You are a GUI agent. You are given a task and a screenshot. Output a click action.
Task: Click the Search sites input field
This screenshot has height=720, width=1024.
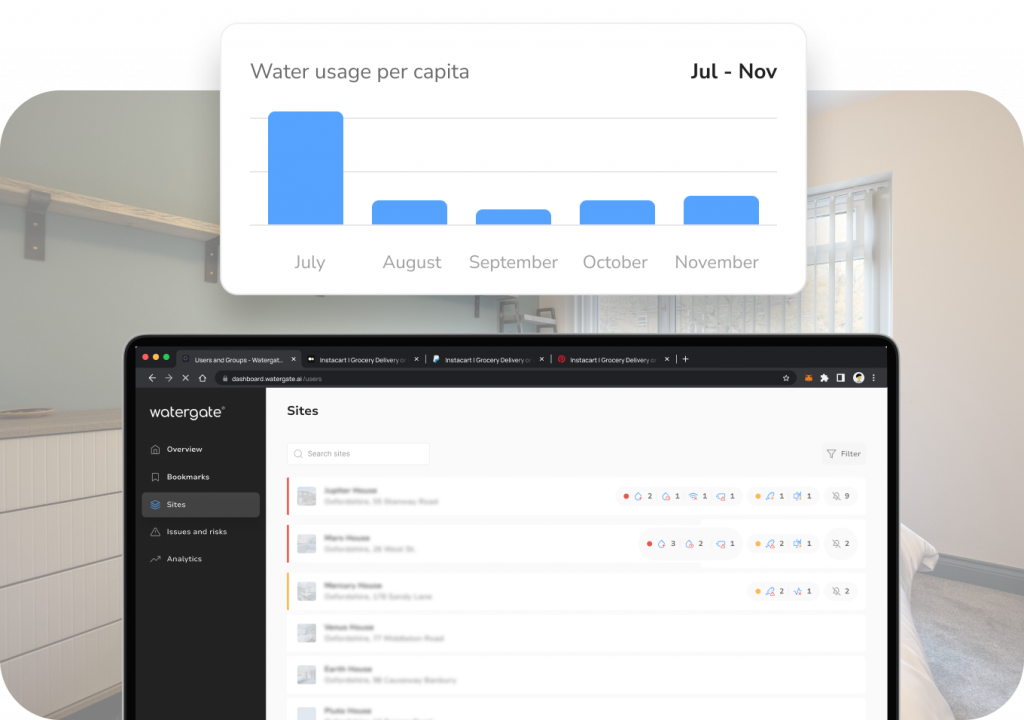[358, 454]
